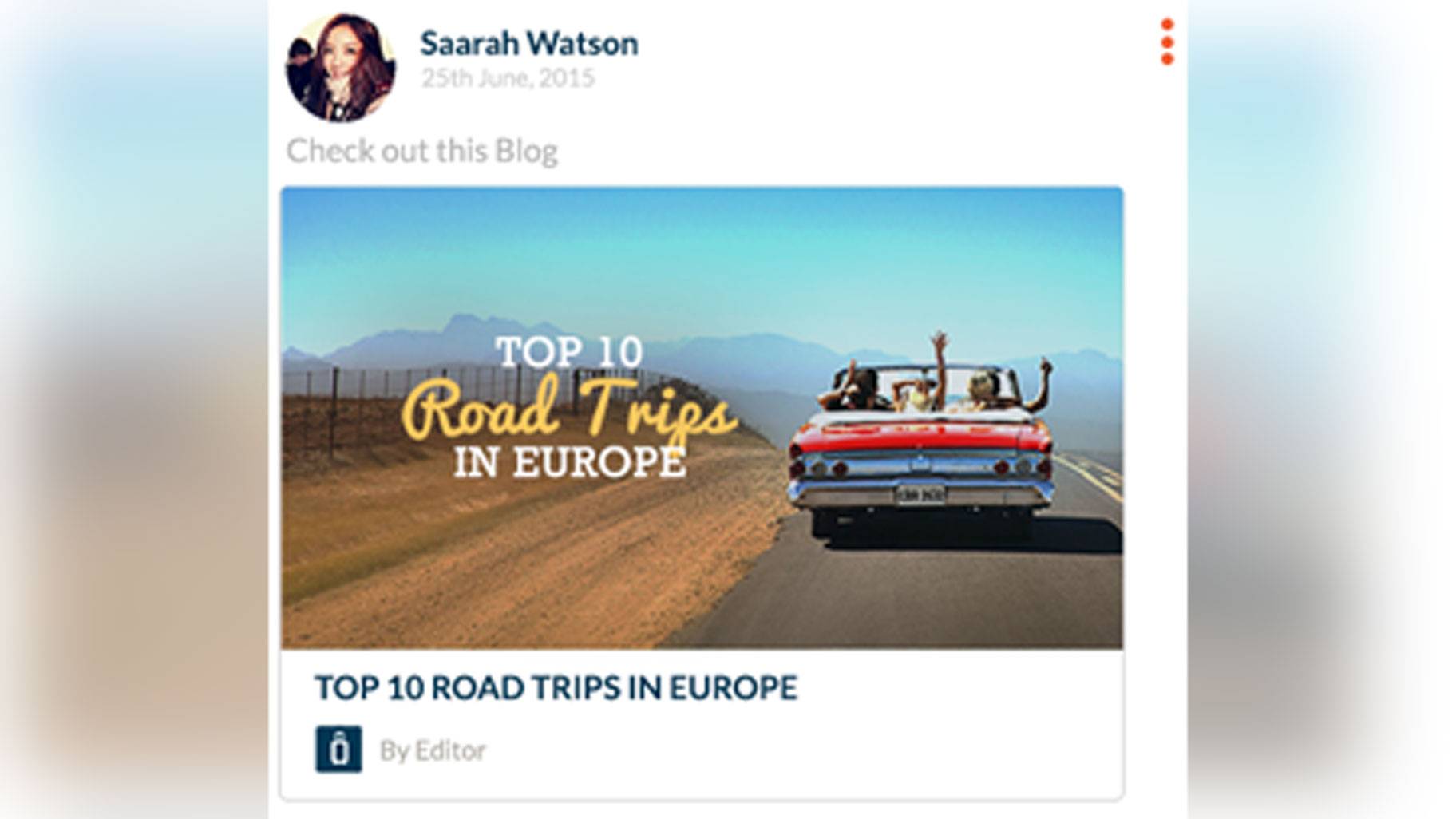The image size is (1456, 819).
Task: Click the luggage icon beside By Editor
Action: [x=338, y=749]
